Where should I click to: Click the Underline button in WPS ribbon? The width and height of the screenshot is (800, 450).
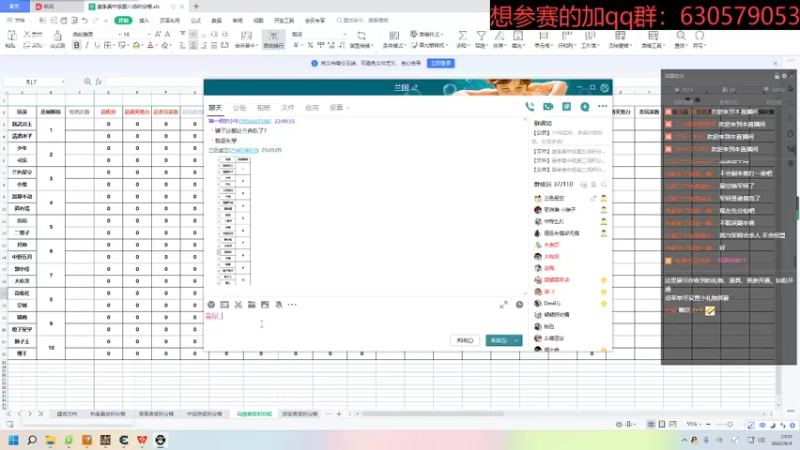[x=96, y=45]
